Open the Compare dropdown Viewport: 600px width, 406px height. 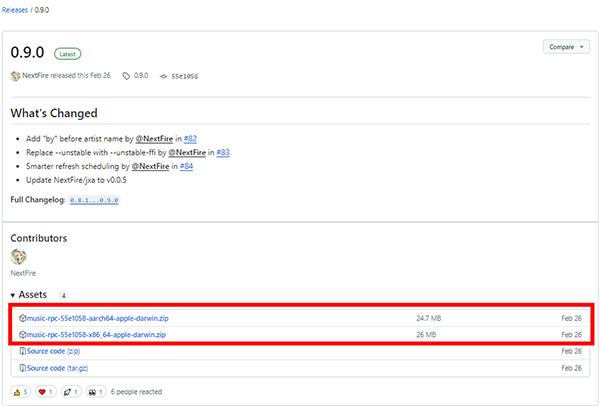(x=566, y=47)
